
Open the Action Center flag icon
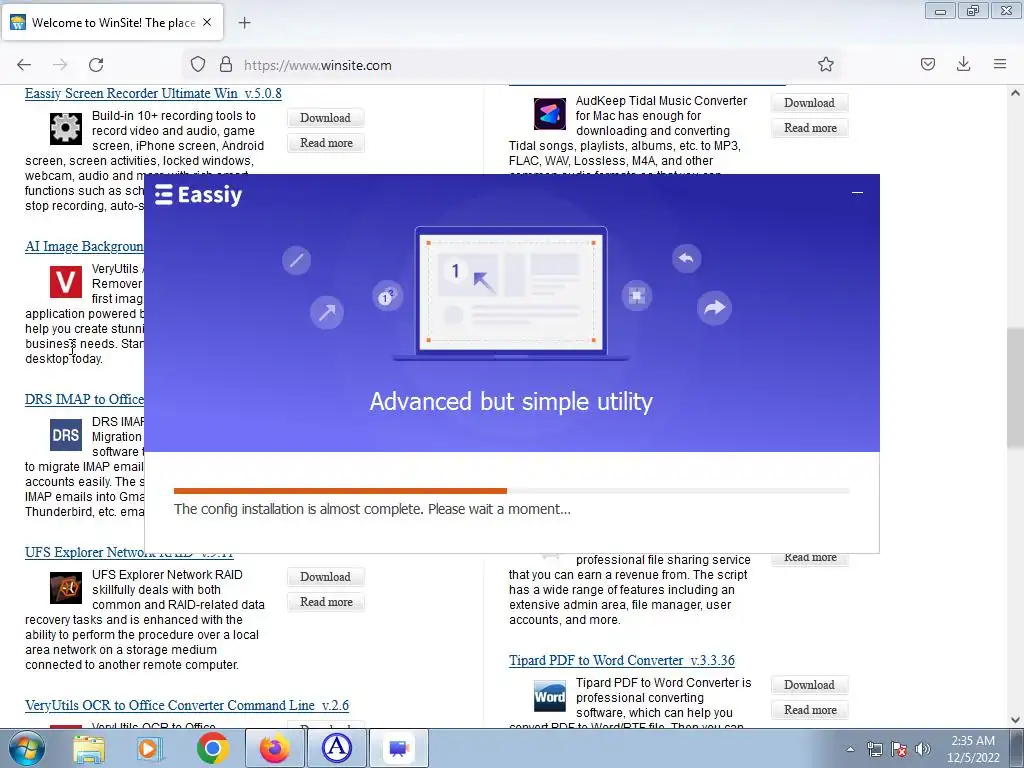tap(899, 749)
